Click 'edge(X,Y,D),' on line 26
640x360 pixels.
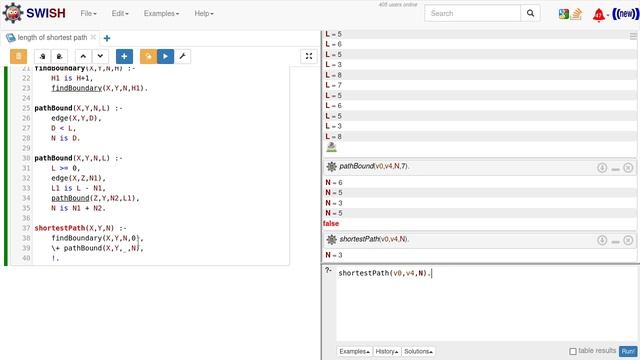[76, 118]
